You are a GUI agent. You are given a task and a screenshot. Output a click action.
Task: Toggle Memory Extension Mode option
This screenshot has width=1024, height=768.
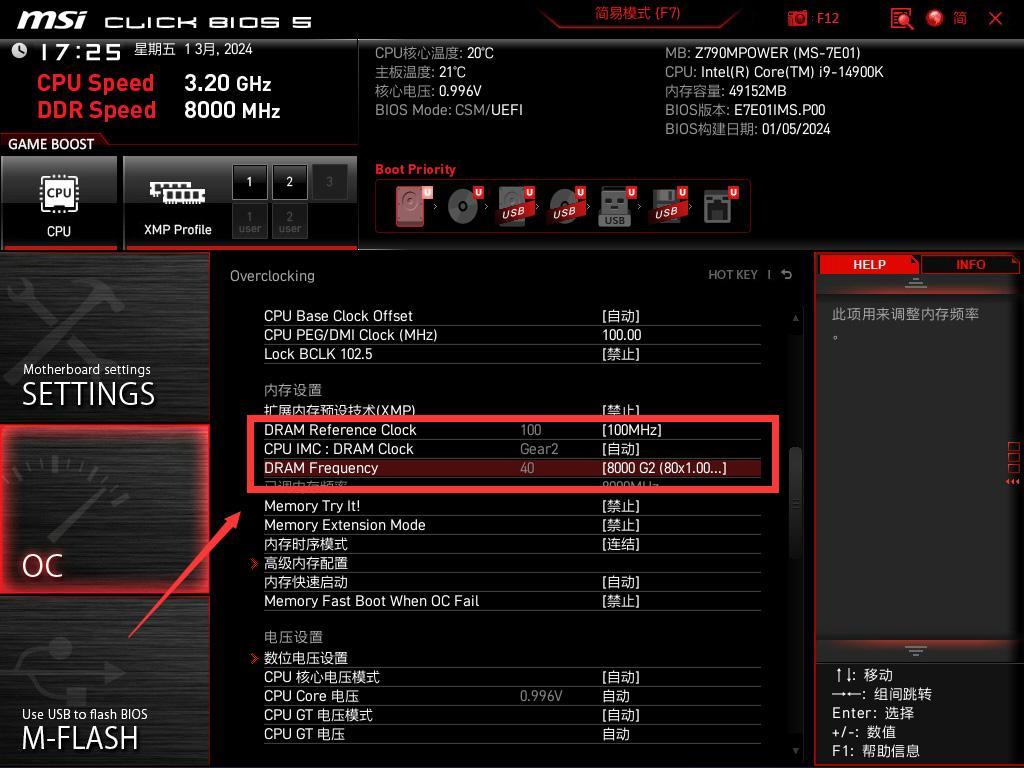512,525
